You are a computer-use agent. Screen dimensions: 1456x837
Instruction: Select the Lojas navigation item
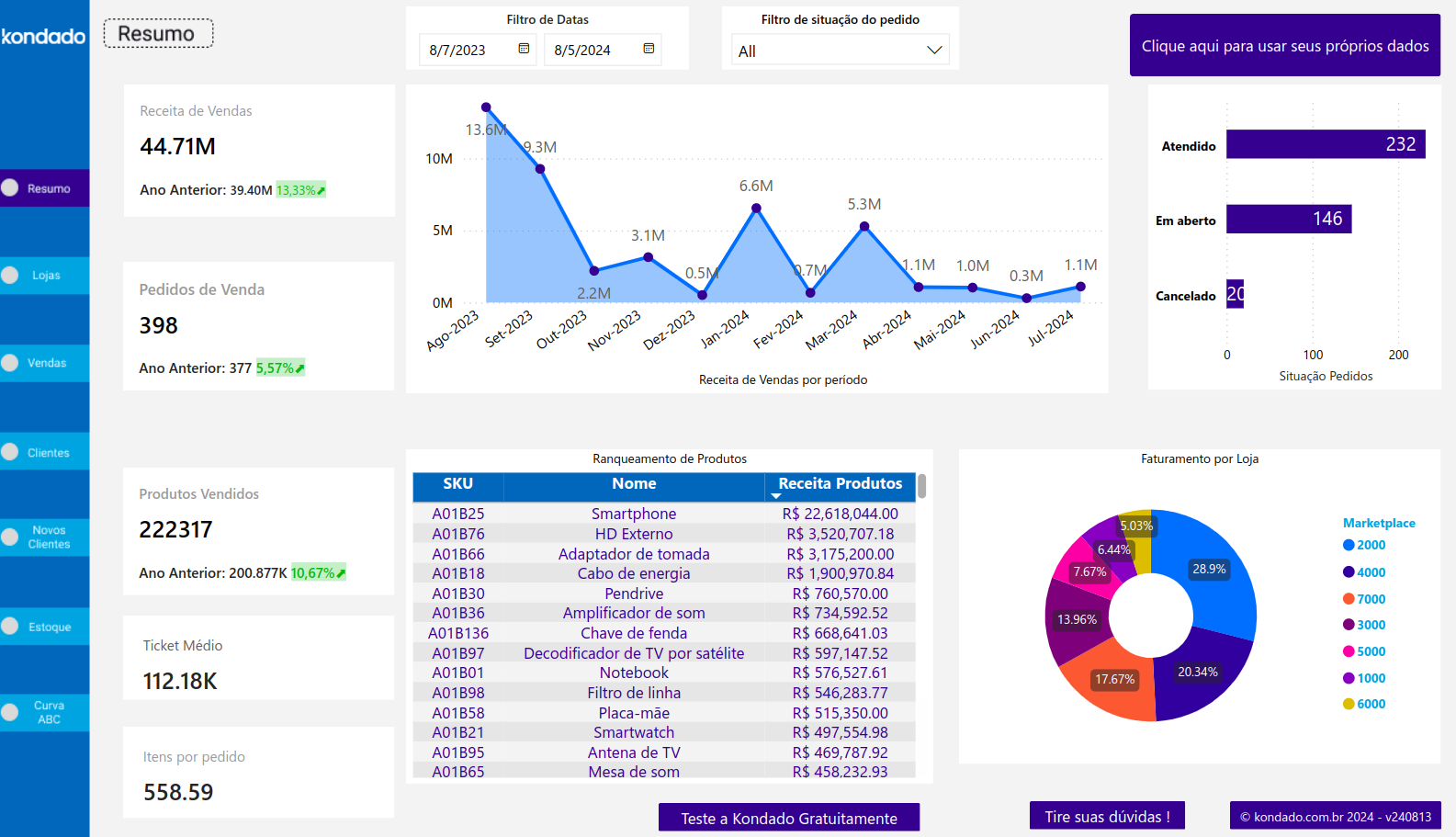click(x=45, y=276)
